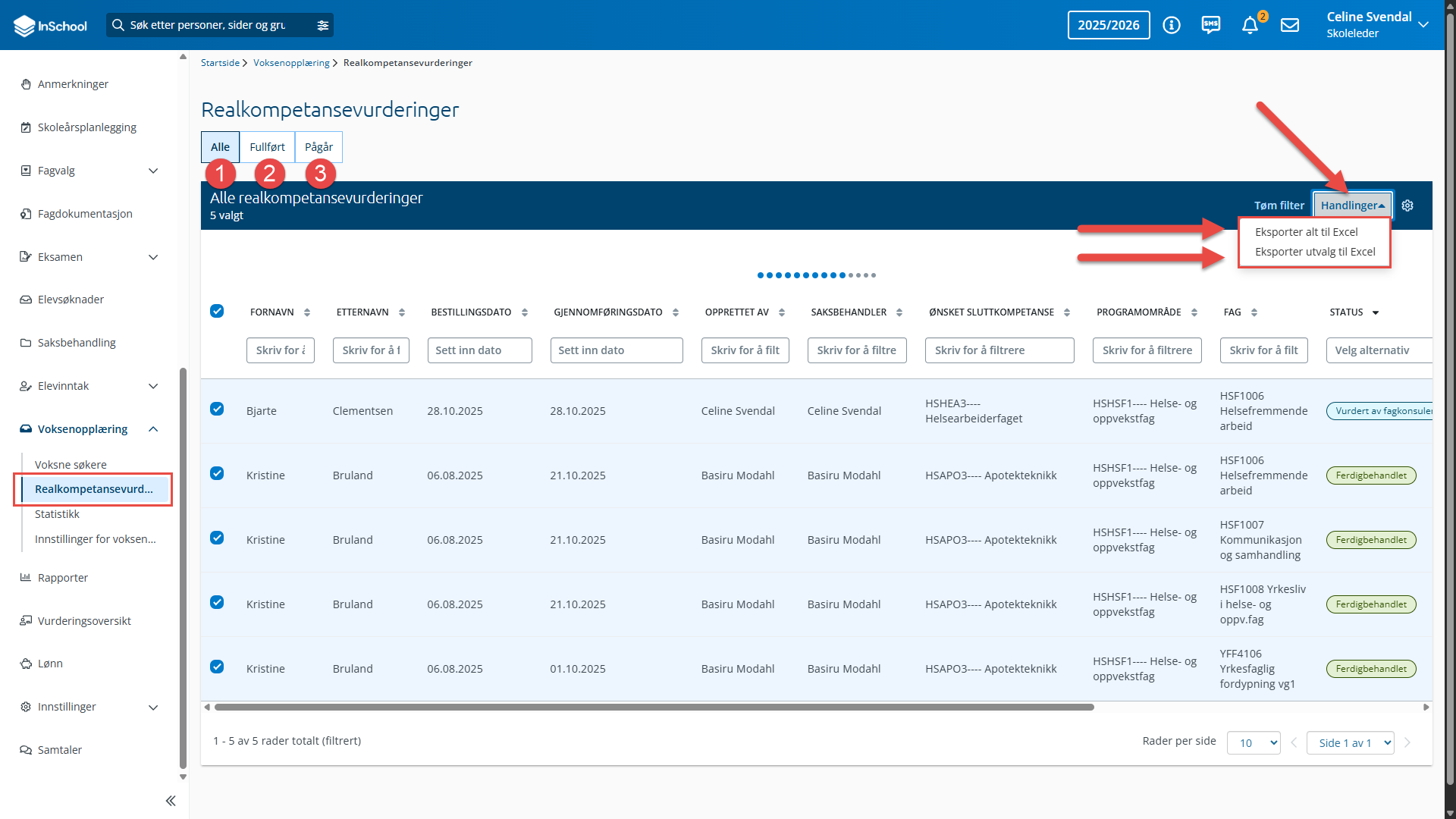
Task: Open search filter options icon
Action: [x=323, y=25]
